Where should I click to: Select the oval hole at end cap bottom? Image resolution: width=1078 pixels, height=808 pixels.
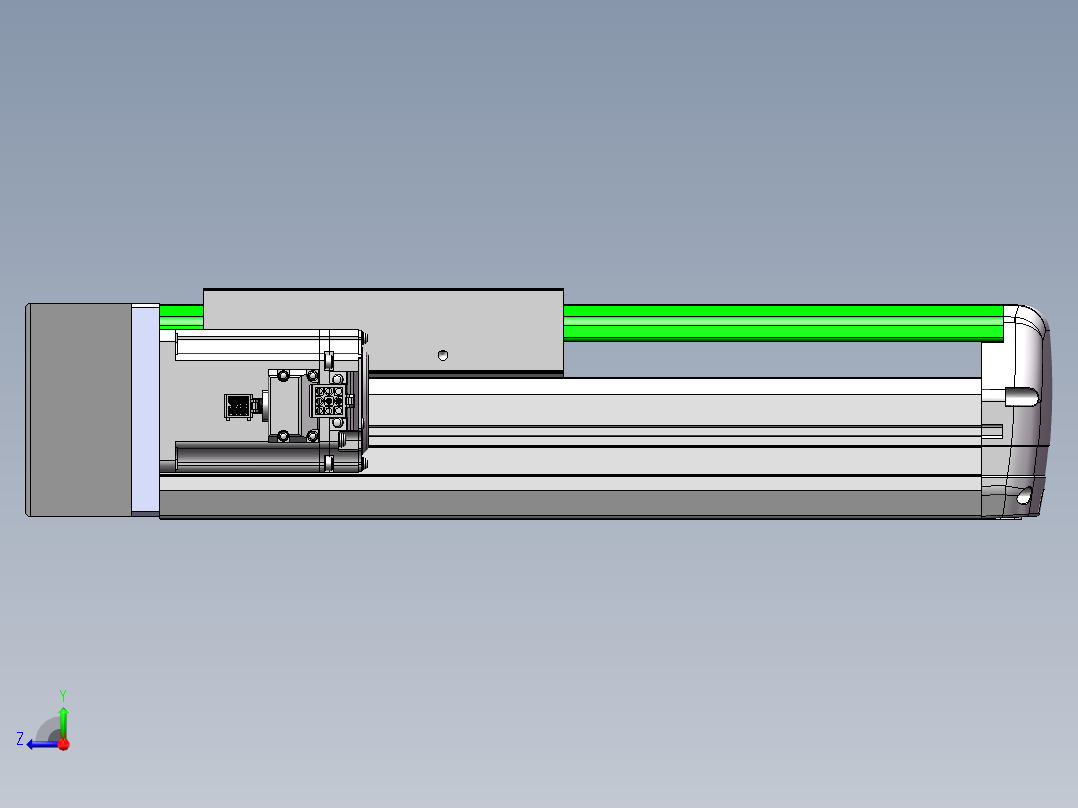[x=1024, y=495]
